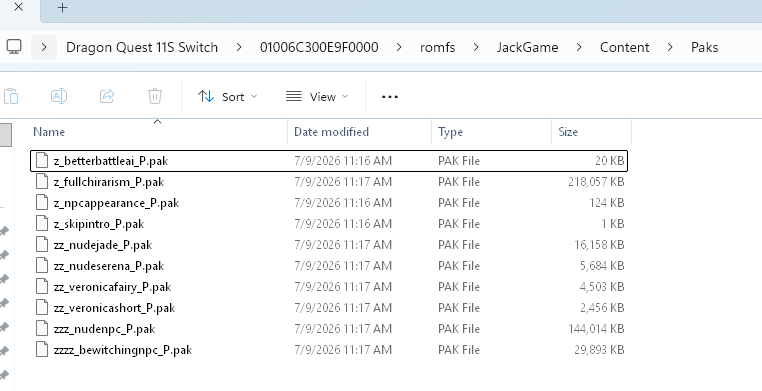Click the 124 KB size cell
Viewport: 762px width, 391px height.
coord(606,203)
